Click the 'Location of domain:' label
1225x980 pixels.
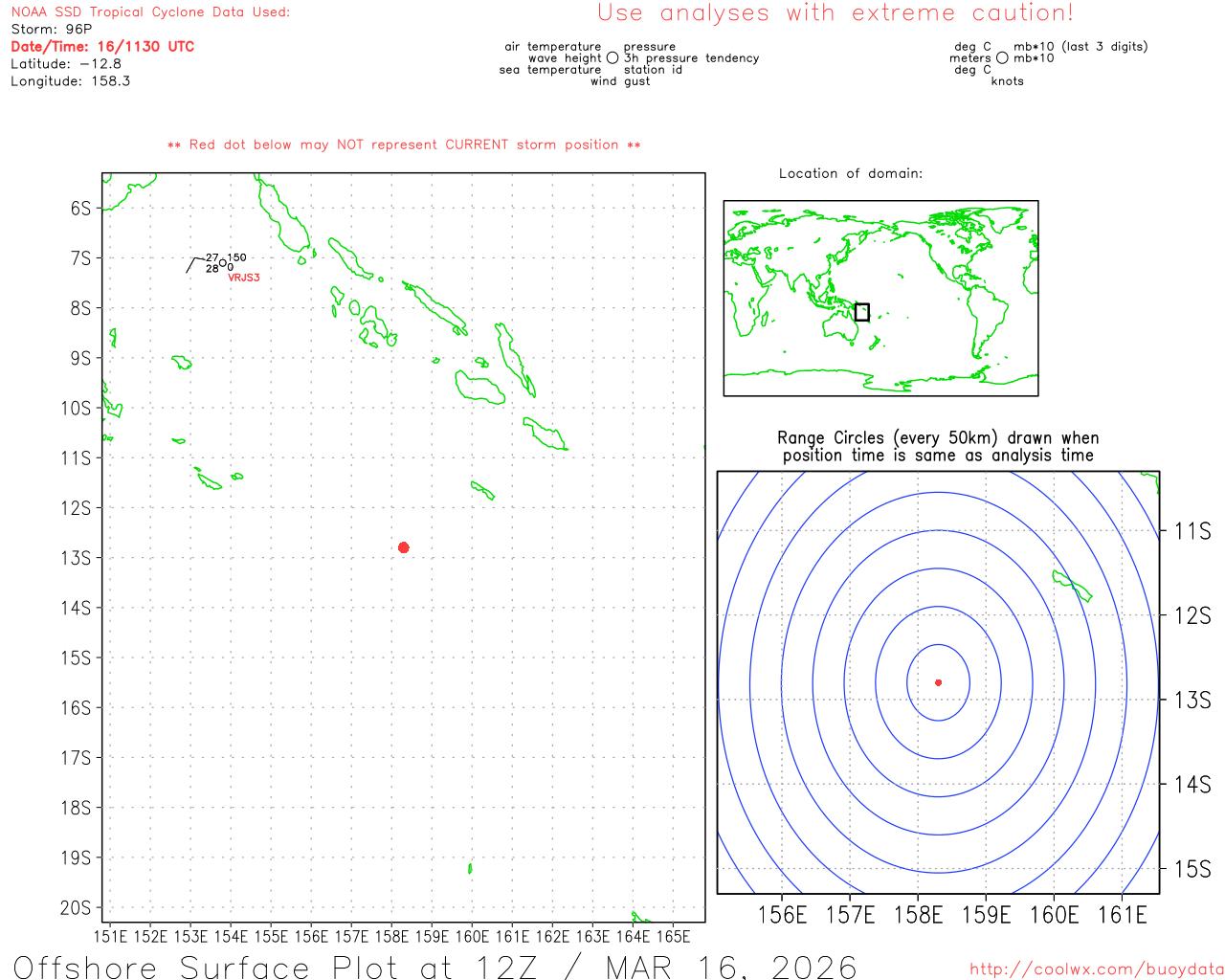tap(850, 173)
